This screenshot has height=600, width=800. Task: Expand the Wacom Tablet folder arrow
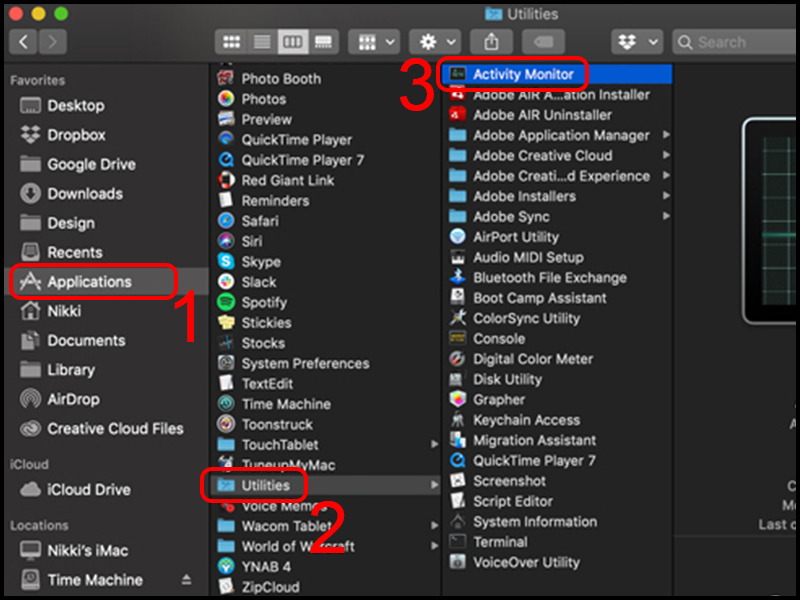click(434, 526)
